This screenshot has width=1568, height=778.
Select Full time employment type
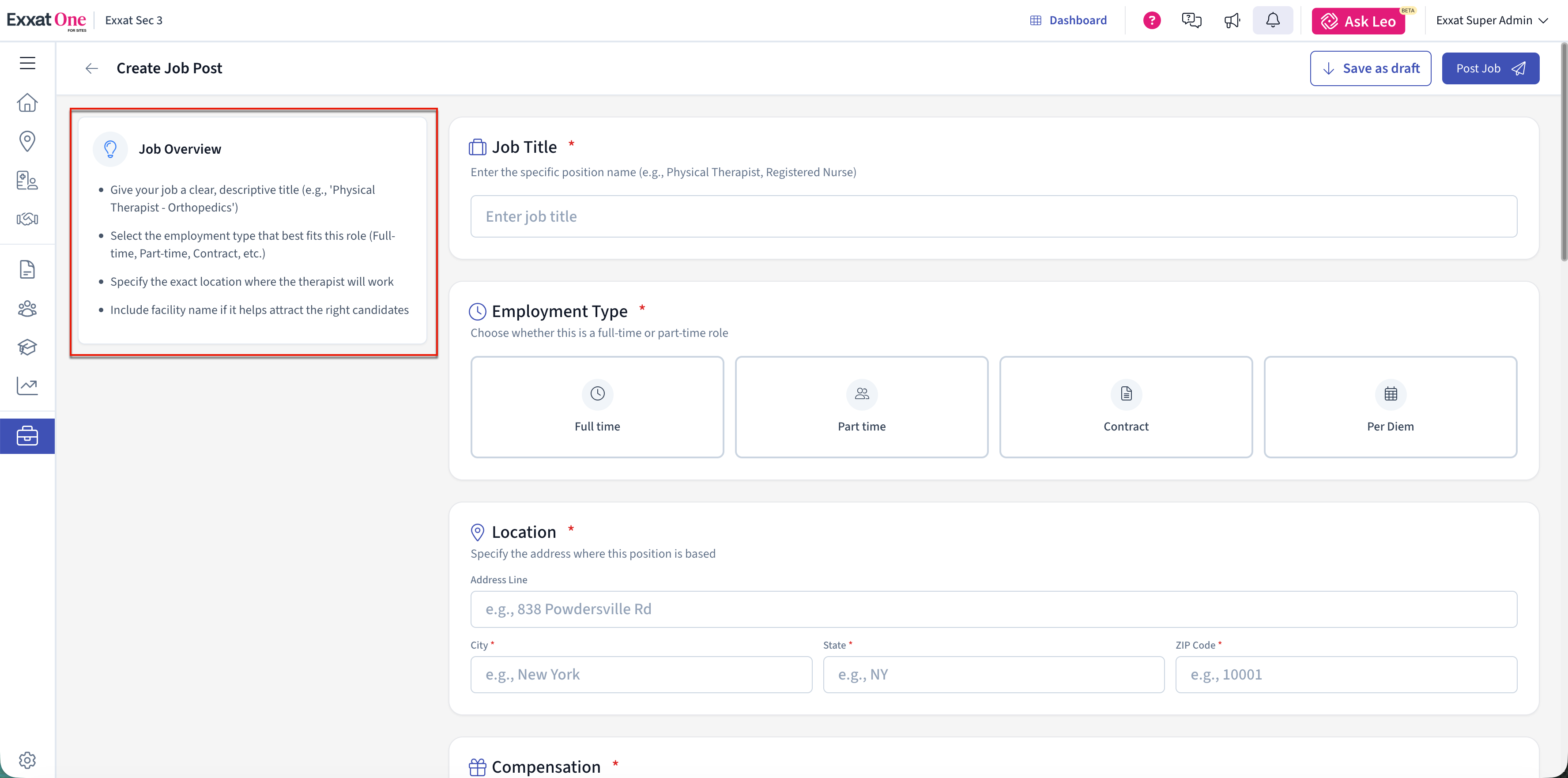(596, 407)
